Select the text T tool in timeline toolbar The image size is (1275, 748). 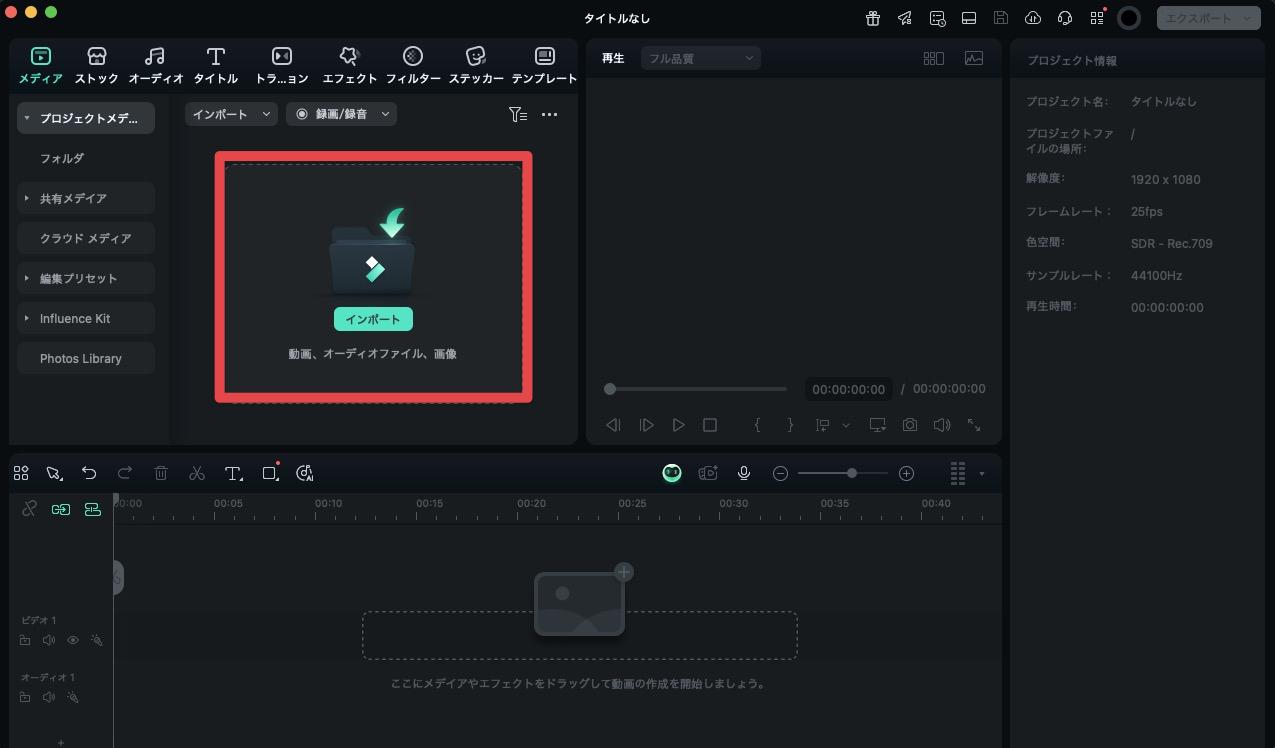pyautogui.click(x=233, y=473)
